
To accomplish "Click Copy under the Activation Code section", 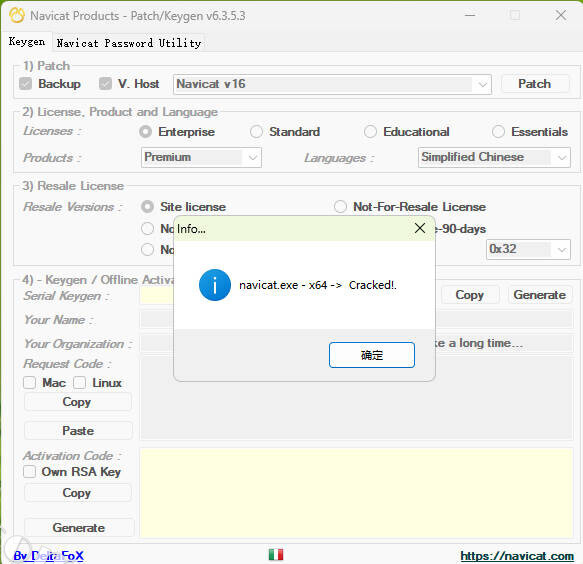I will point(78,493).
